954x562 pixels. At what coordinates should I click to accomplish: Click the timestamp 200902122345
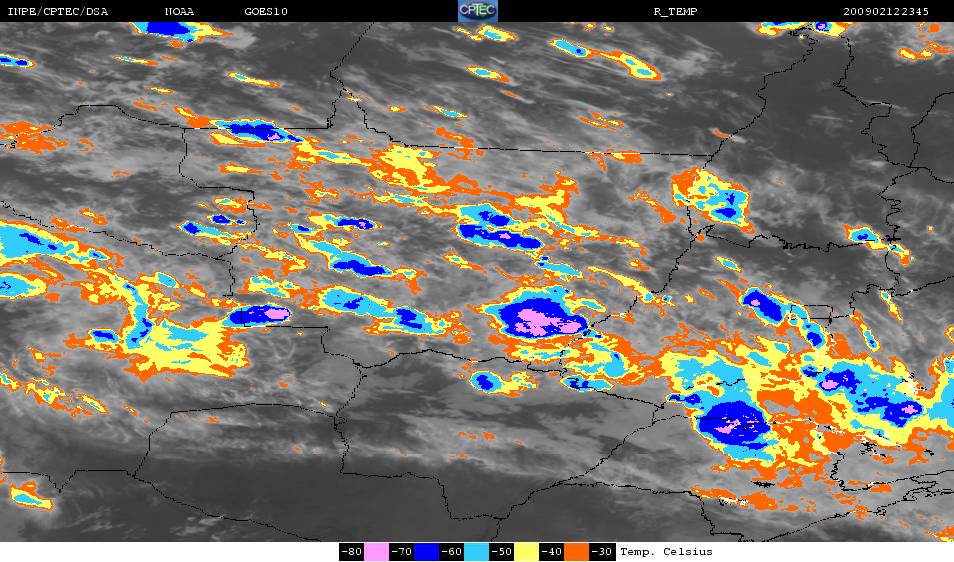tap(886, 12)
